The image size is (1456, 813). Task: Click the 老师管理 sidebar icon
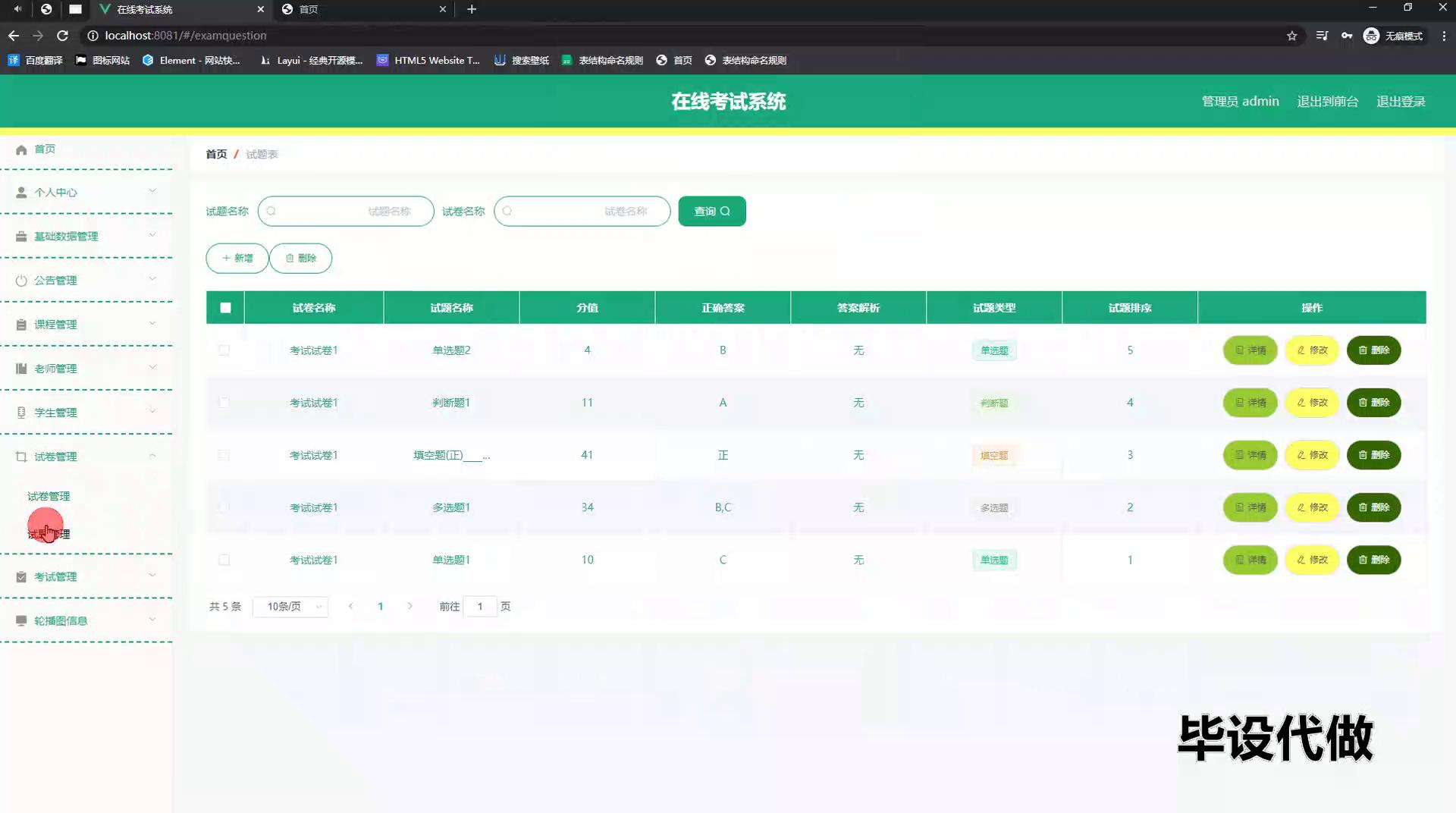21,369
